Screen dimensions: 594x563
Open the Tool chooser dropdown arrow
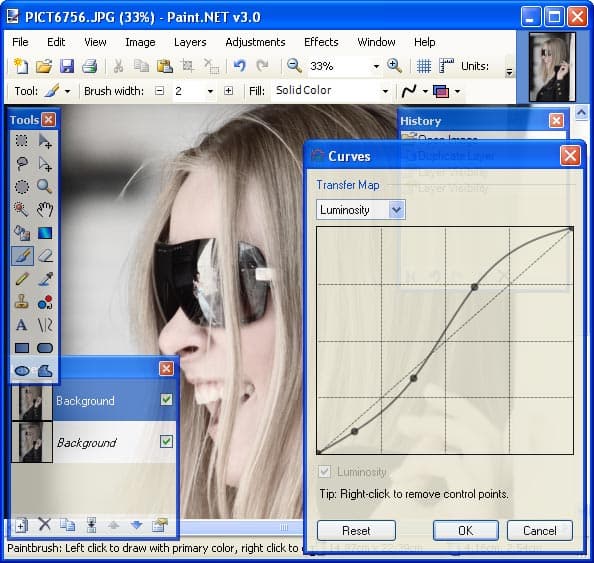67,91
